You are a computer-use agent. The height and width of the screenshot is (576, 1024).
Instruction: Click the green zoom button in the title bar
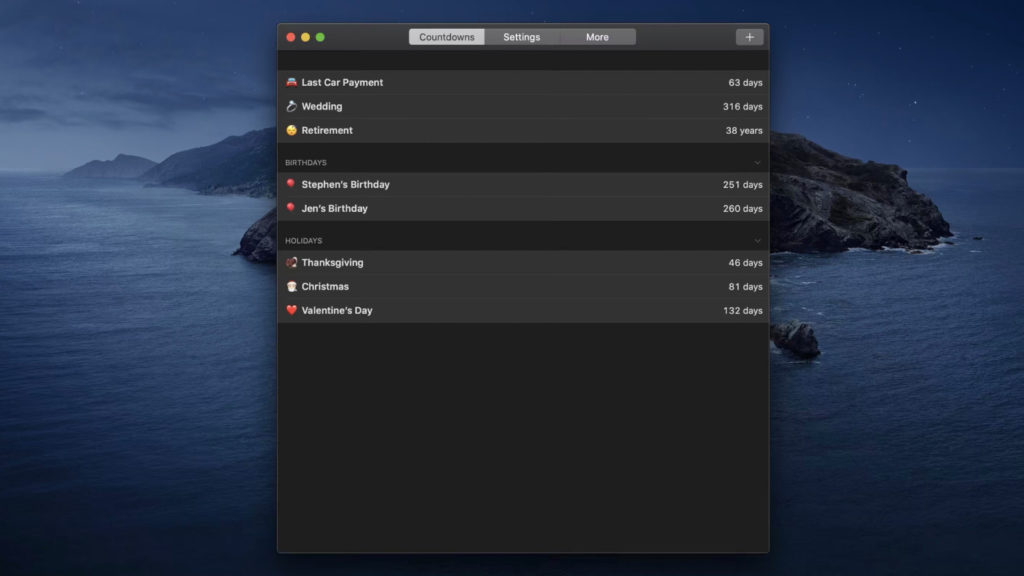click(x=319, y=36)
